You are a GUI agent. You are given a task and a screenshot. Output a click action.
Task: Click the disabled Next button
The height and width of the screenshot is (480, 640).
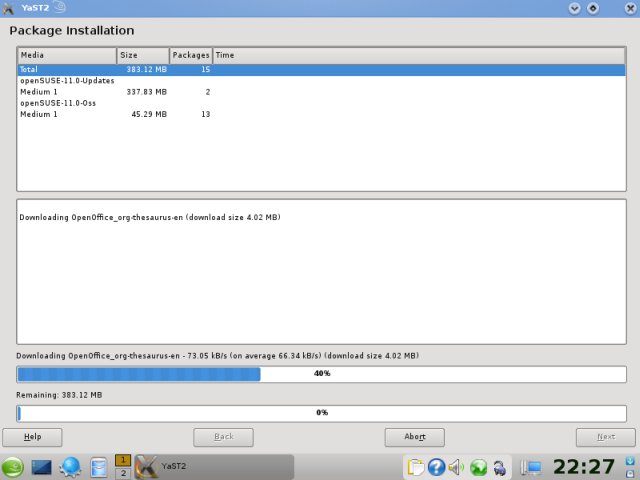606,437
